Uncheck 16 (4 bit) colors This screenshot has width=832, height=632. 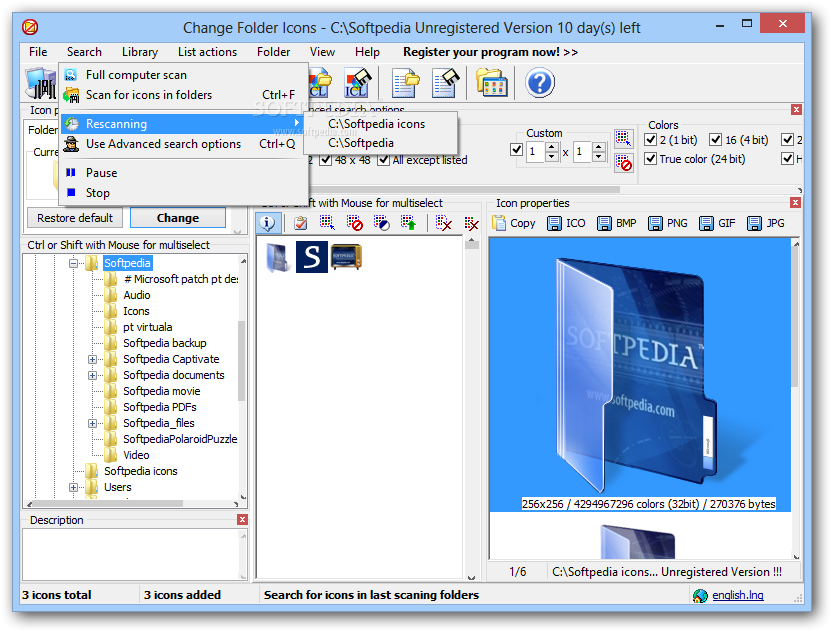[x=716, y=140]
